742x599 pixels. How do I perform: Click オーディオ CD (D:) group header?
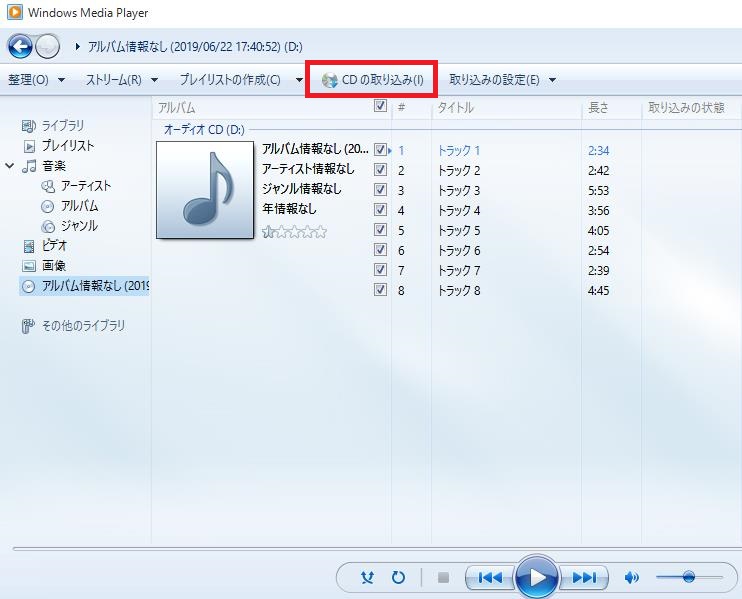(x=204, y=129)
